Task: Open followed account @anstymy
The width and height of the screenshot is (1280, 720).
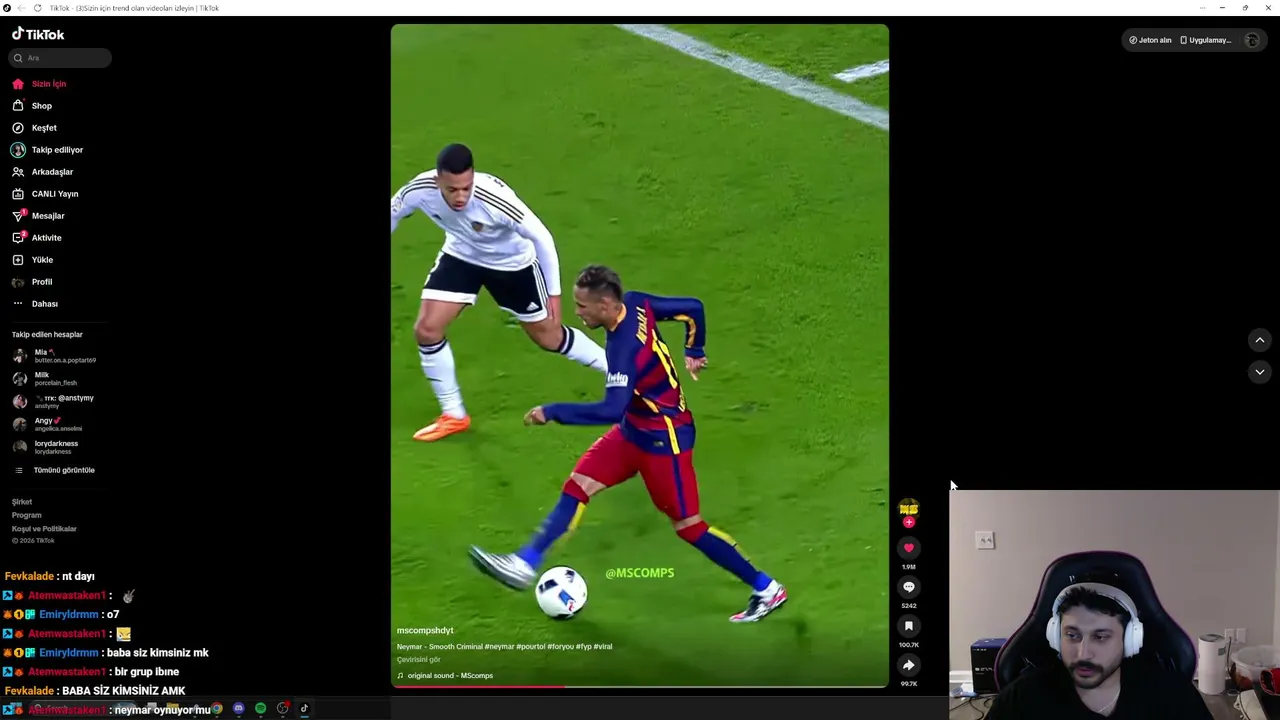Action: [x=55, y=402]
